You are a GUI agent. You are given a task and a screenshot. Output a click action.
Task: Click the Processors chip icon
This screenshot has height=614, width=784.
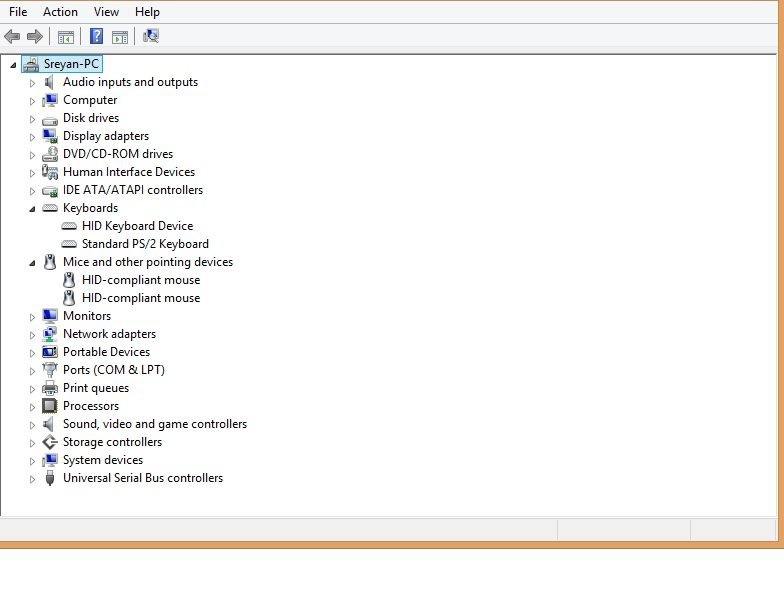(50, 406)
